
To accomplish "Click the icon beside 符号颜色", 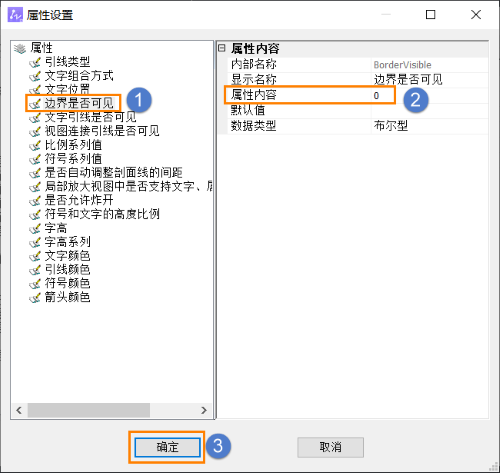I will point(35,284).
